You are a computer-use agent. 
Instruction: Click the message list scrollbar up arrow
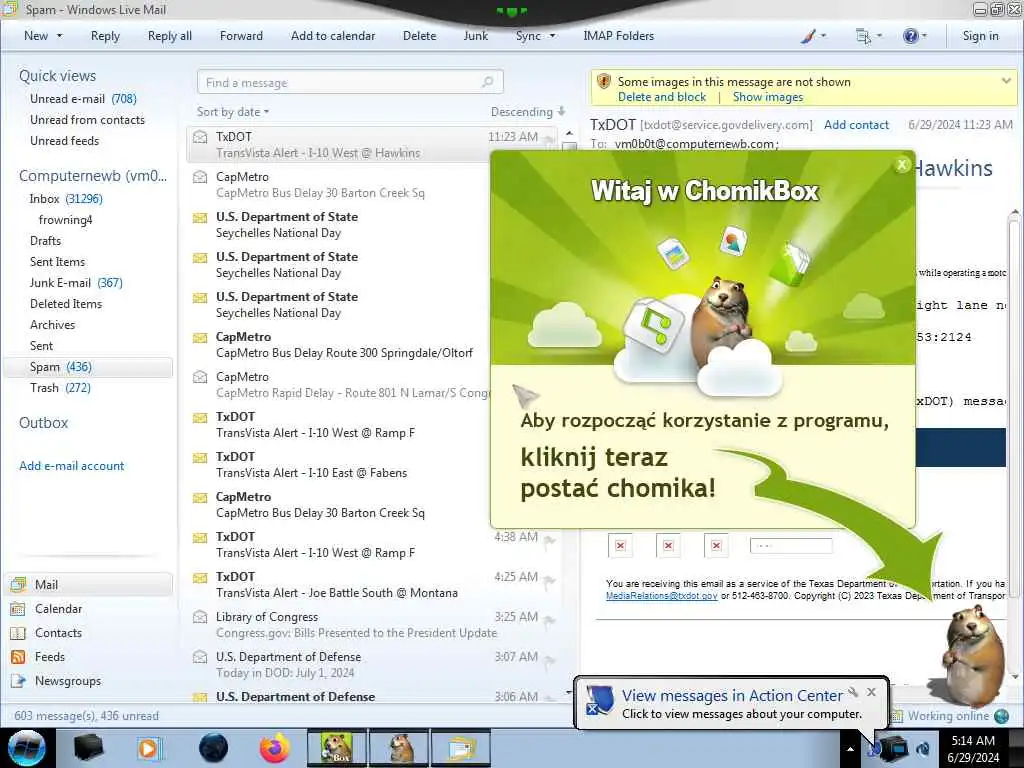click(569, 133)
